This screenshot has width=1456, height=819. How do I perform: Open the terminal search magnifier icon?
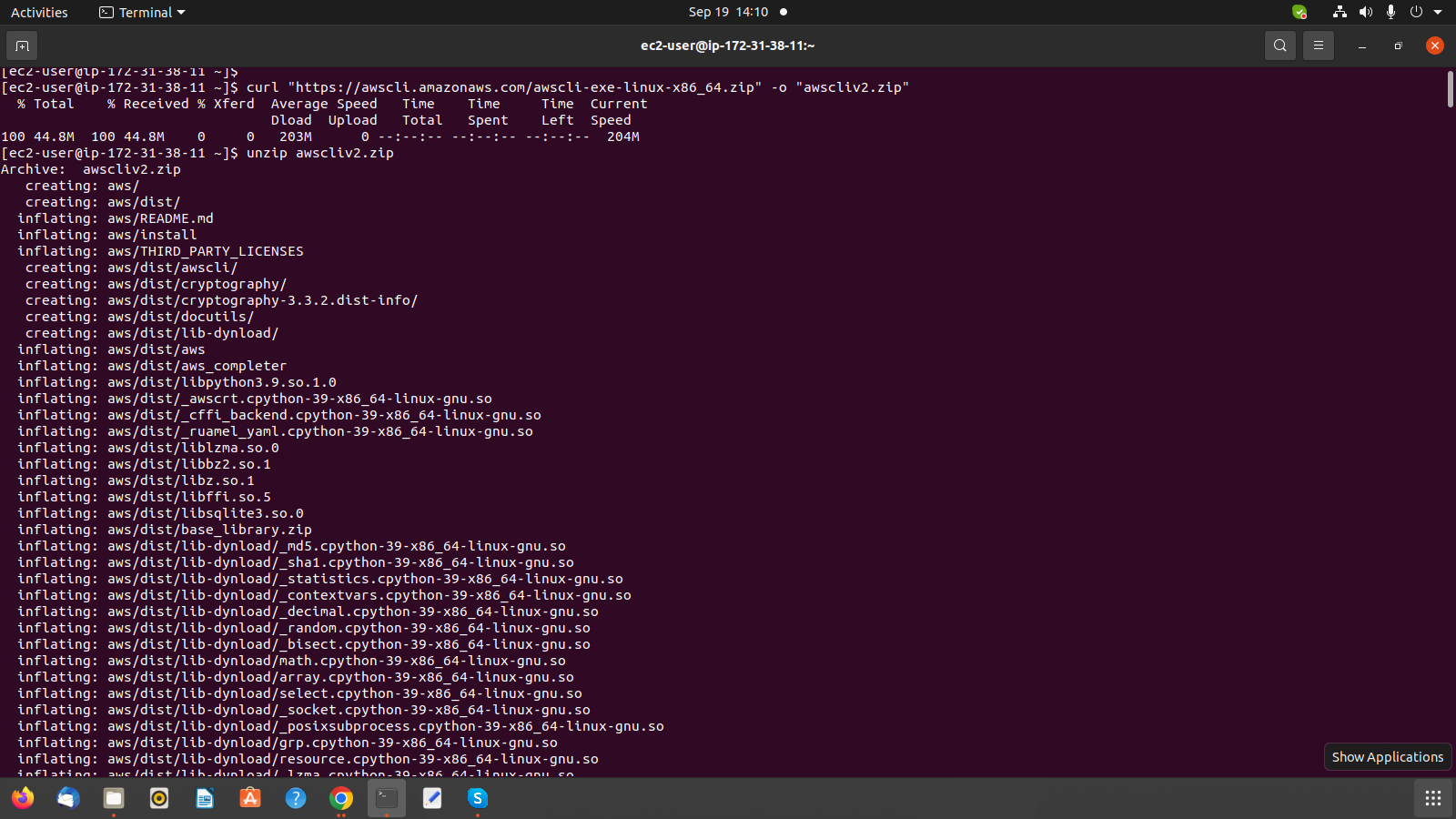pos(1279,45)
